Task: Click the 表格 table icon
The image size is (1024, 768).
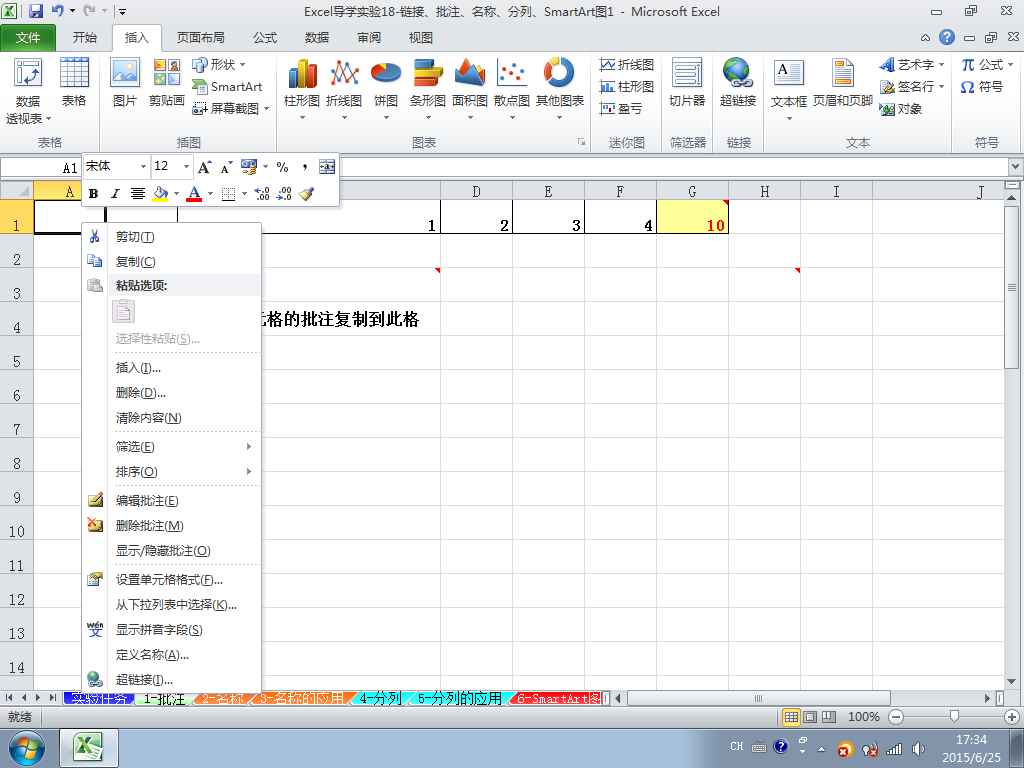Action: (74, 82)
